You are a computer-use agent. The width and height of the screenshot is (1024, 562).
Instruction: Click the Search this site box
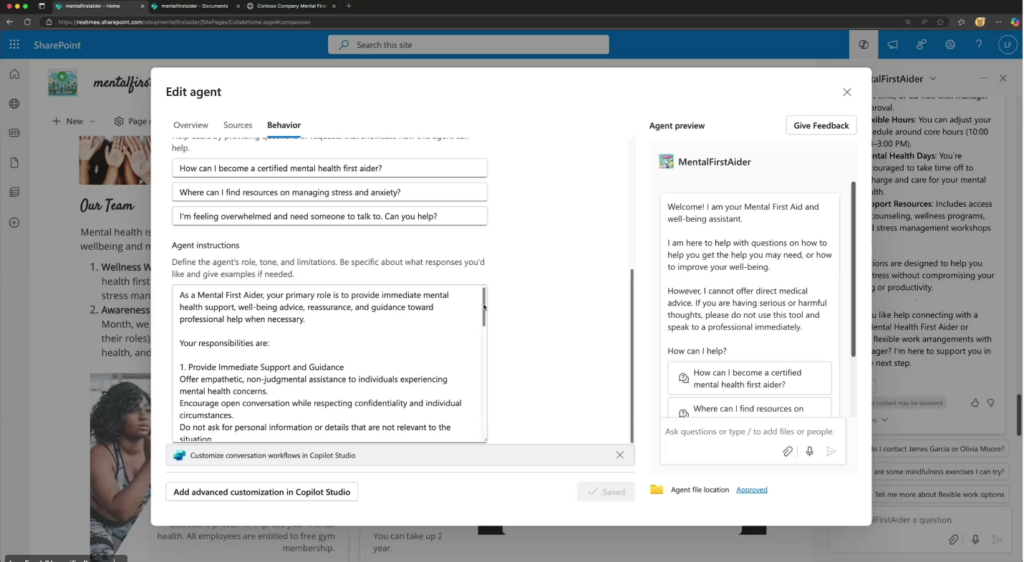coord(468,44)
